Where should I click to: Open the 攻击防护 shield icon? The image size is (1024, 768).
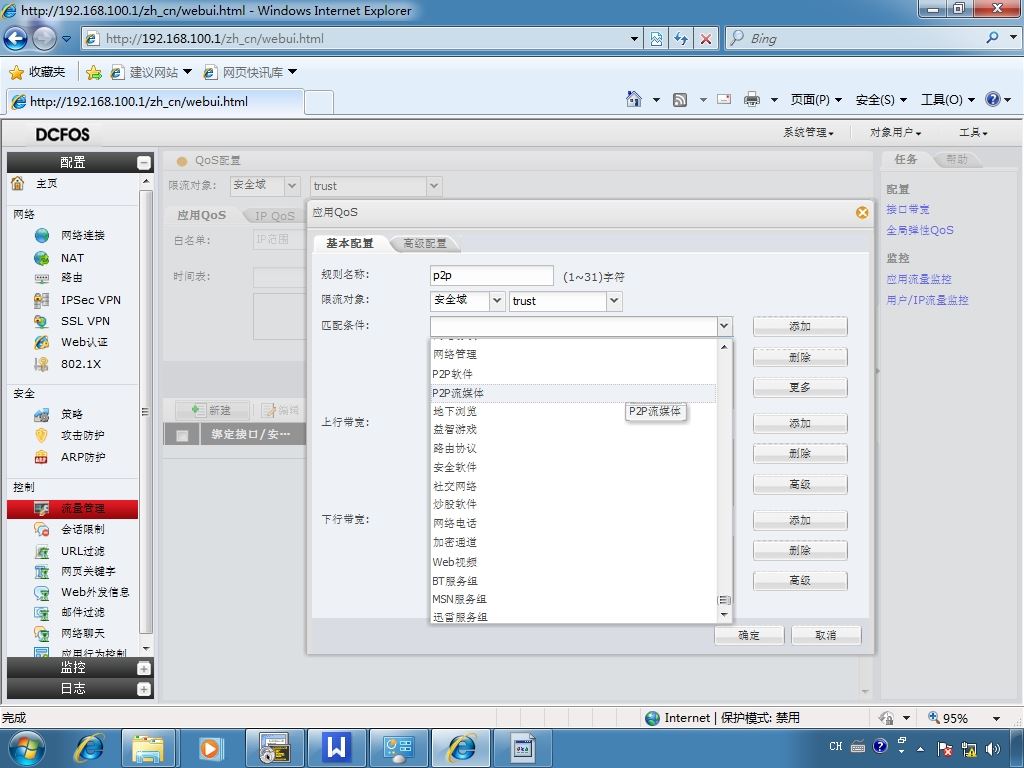click(x=42, y=435)
